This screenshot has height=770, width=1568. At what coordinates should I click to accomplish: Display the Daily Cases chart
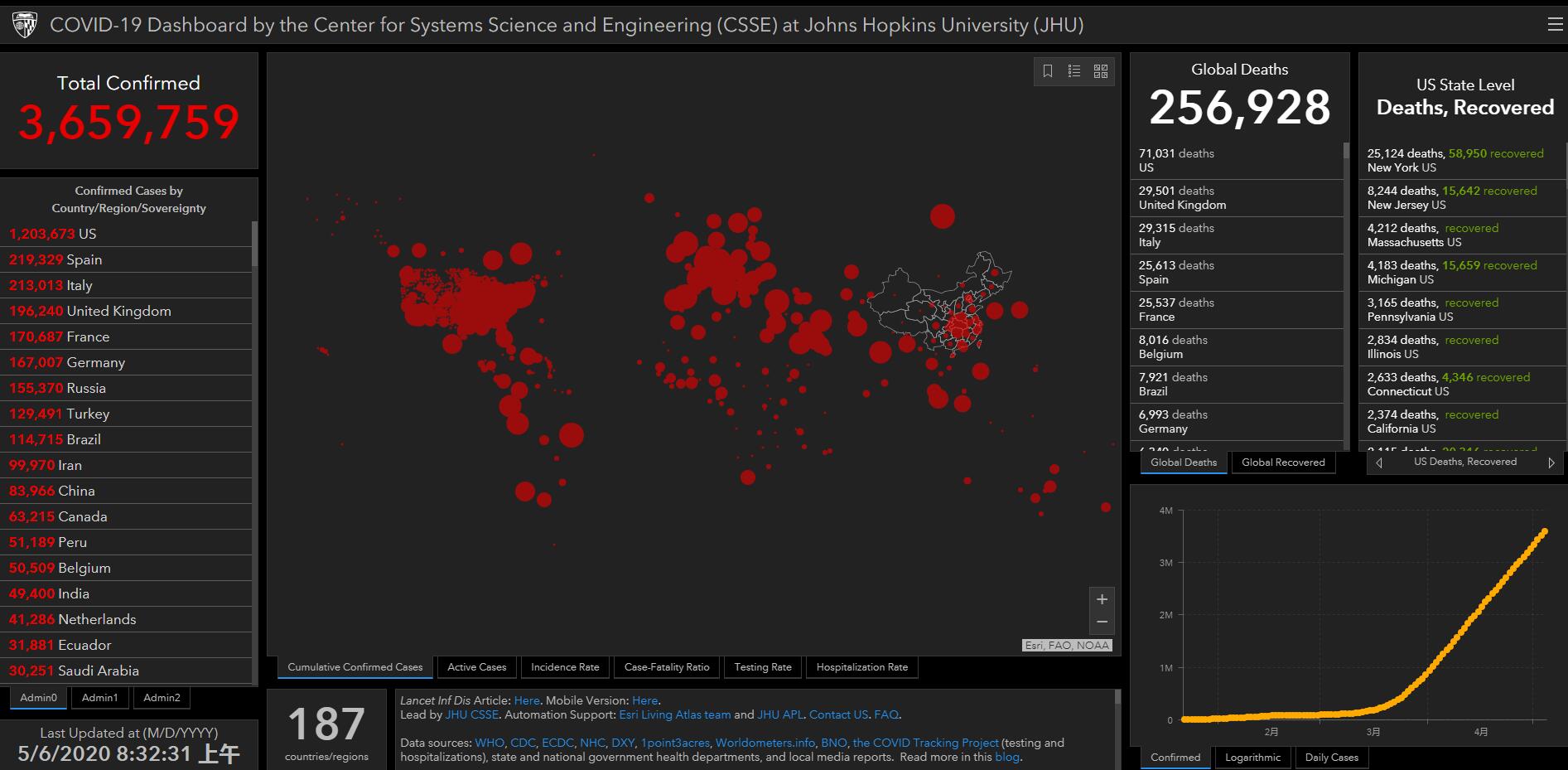(1331, 758)
